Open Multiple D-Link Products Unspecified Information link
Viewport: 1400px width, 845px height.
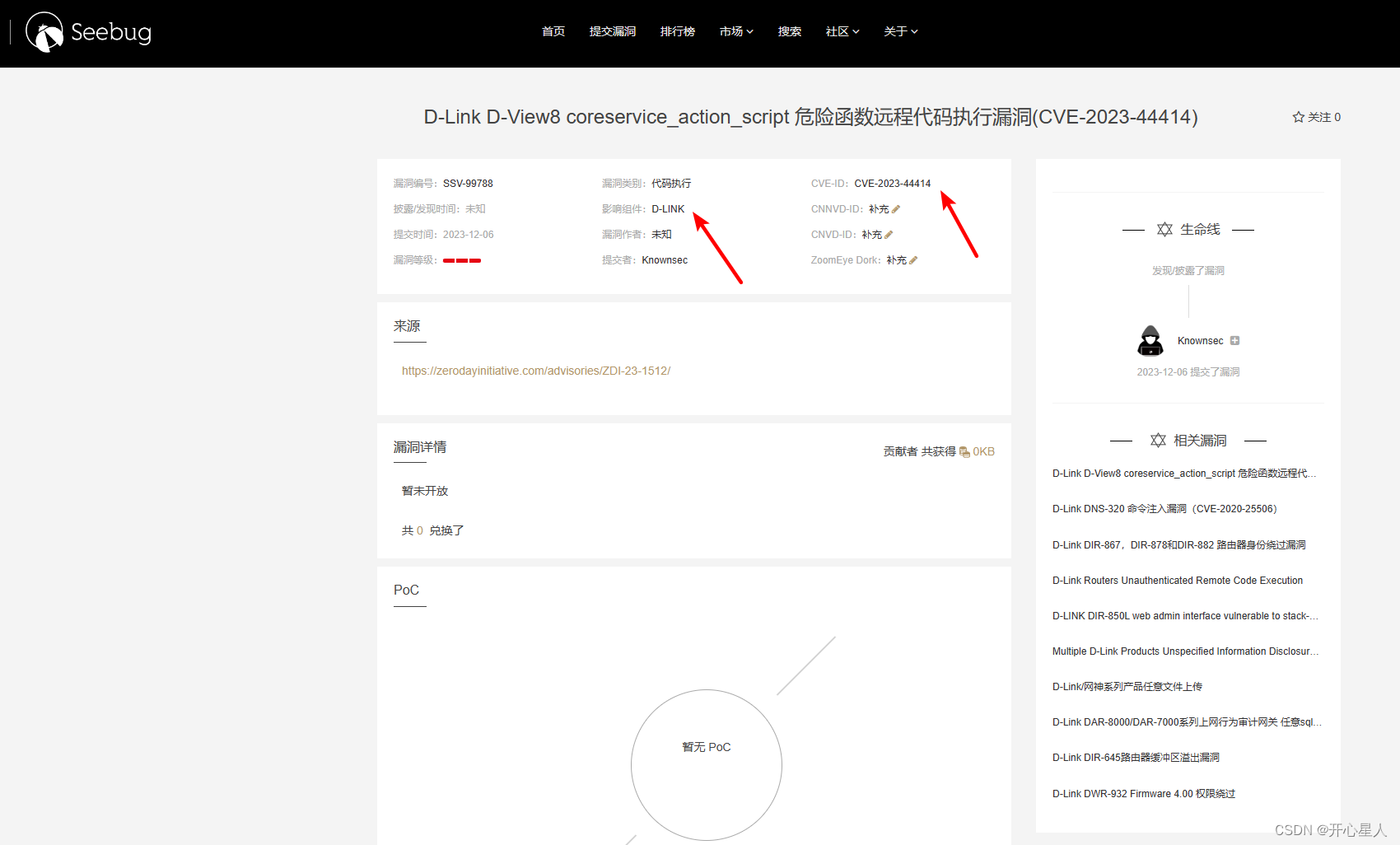pyautogui.click(x=1186, y=651)
